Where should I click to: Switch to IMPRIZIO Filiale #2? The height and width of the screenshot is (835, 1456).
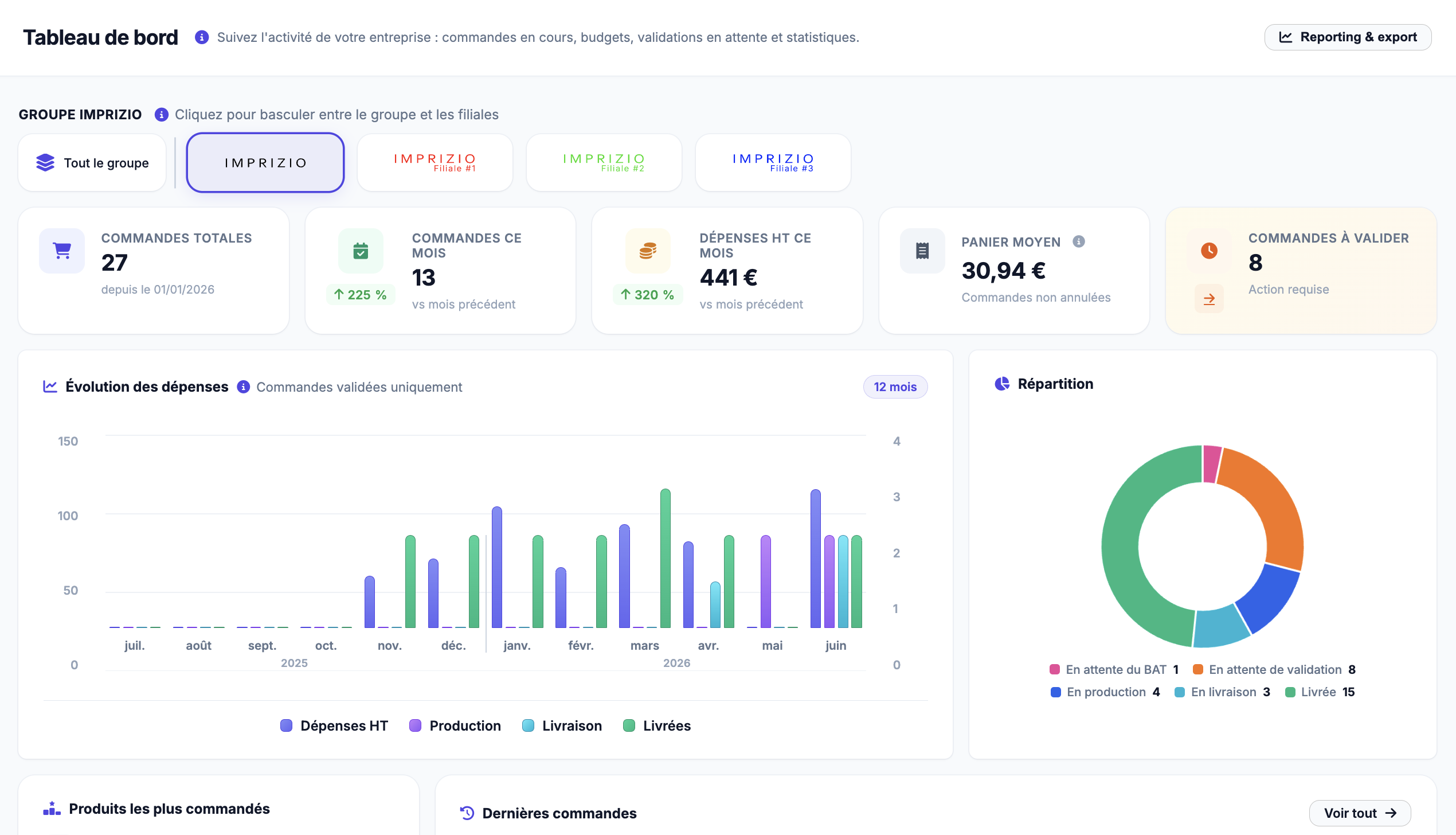tap(604, 163)
